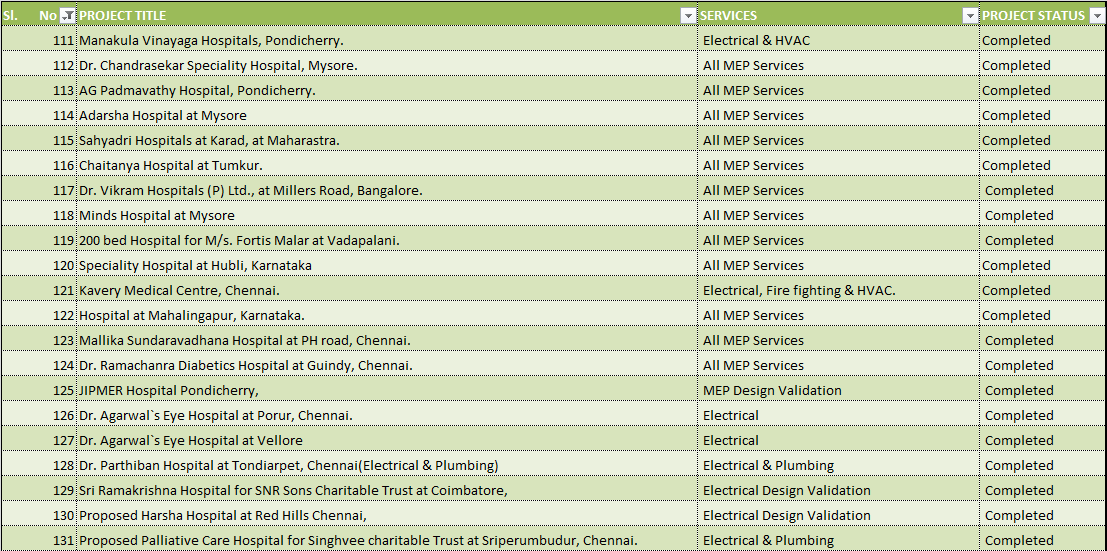Select the MEP Design Validation cell
The height and width of the screenshot is (551, 1107).
772,391
